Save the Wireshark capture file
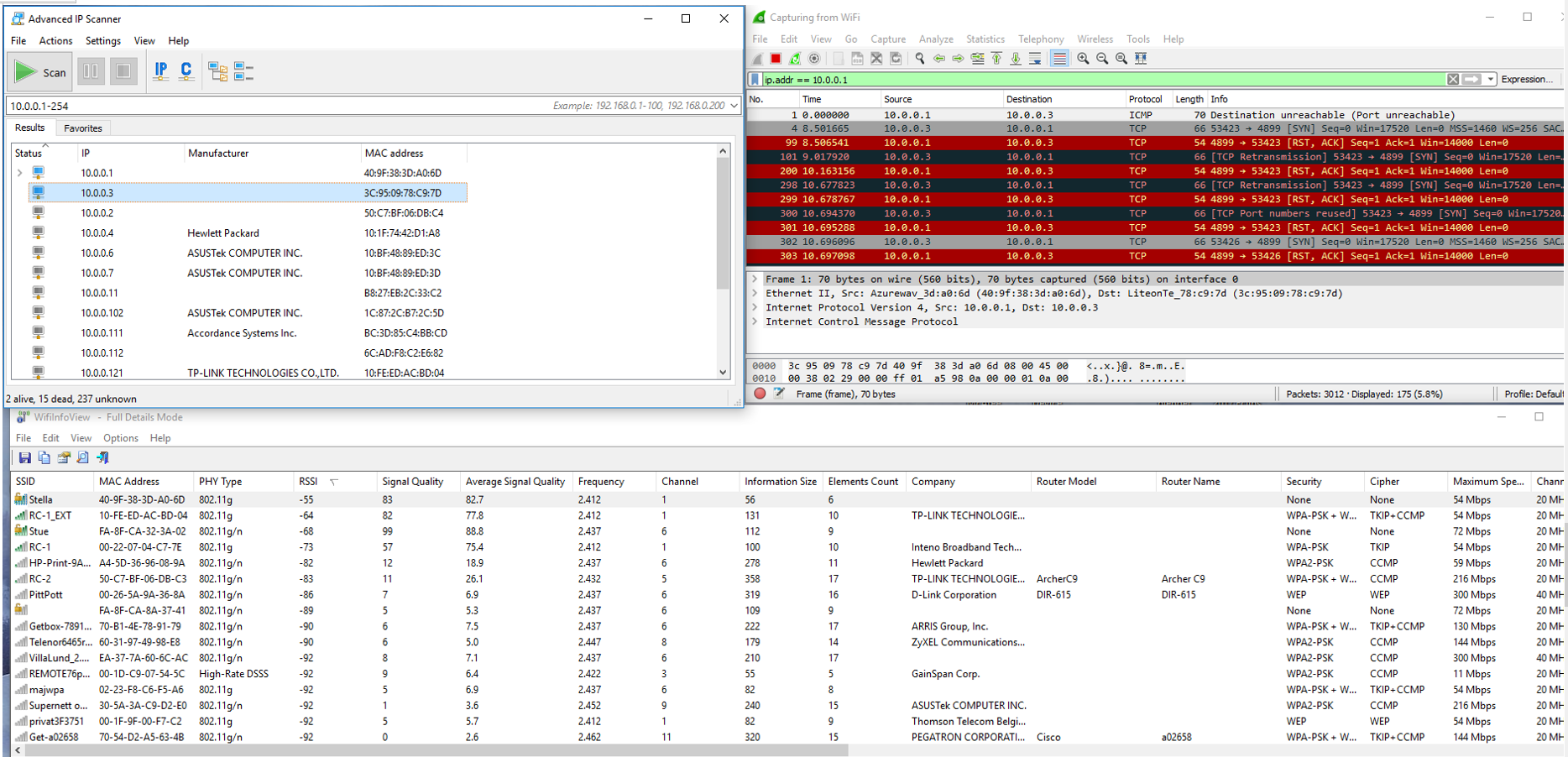The height and width of the screenshot is (757, 1568). tap(857, 59)
